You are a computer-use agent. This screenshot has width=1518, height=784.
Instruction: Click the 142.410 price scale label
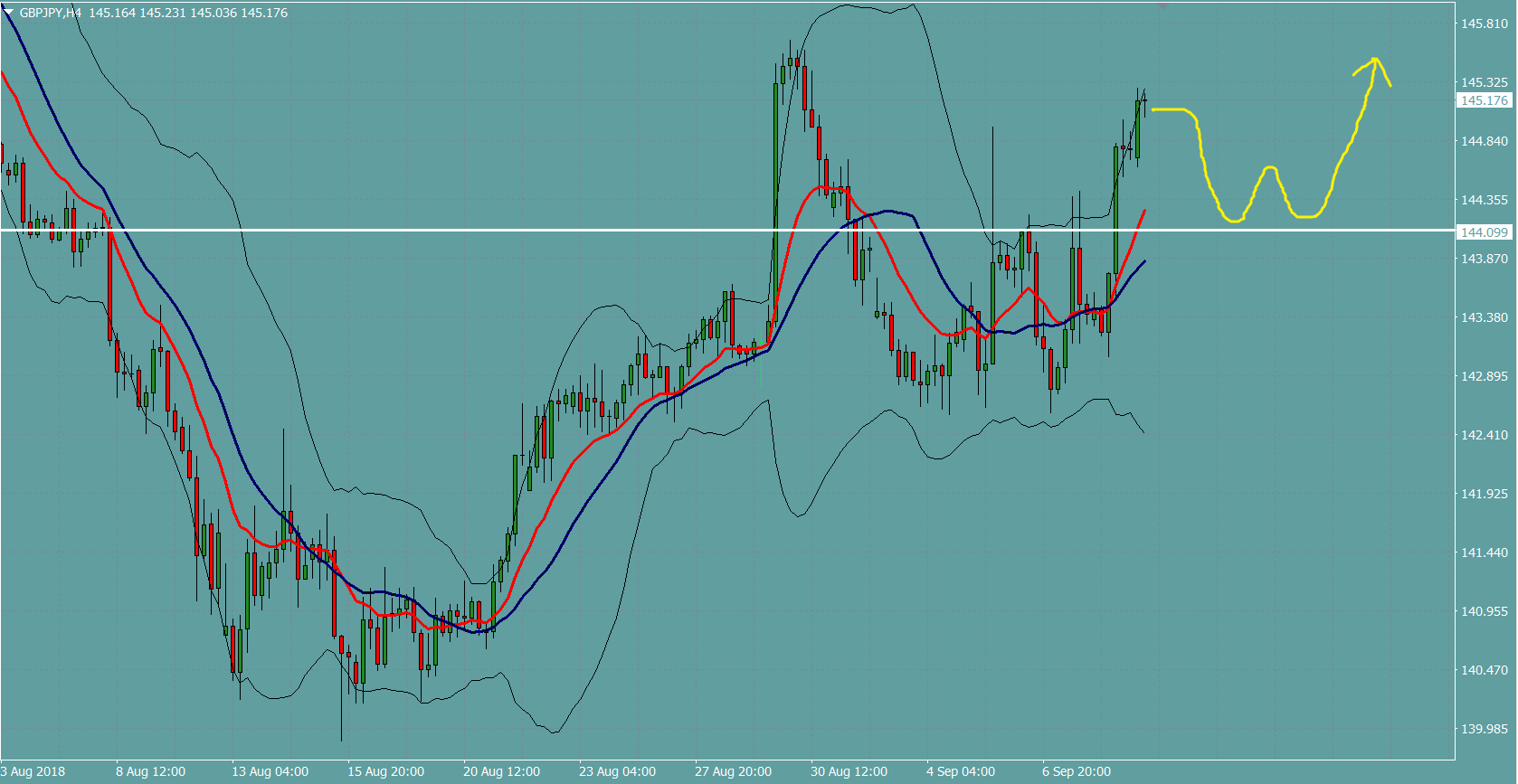[1485, 435]
